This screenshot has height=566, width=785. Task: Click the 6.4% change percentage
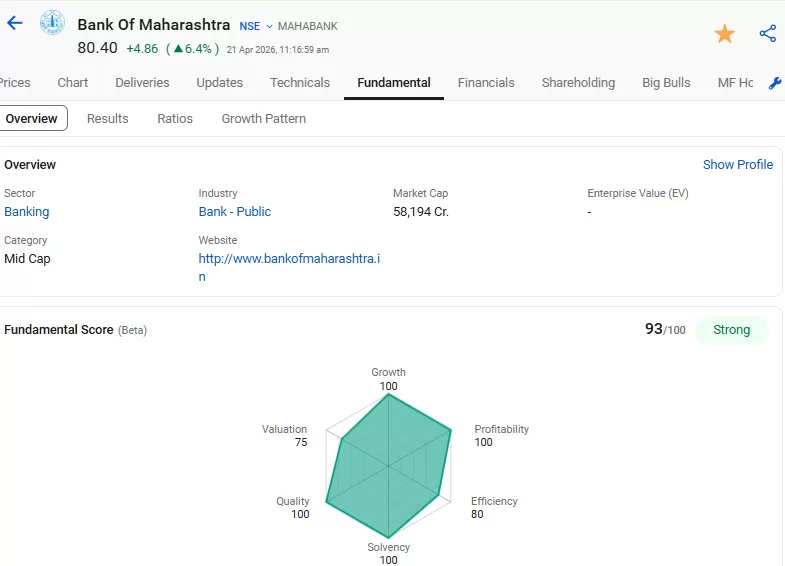(x=192, y=49)
